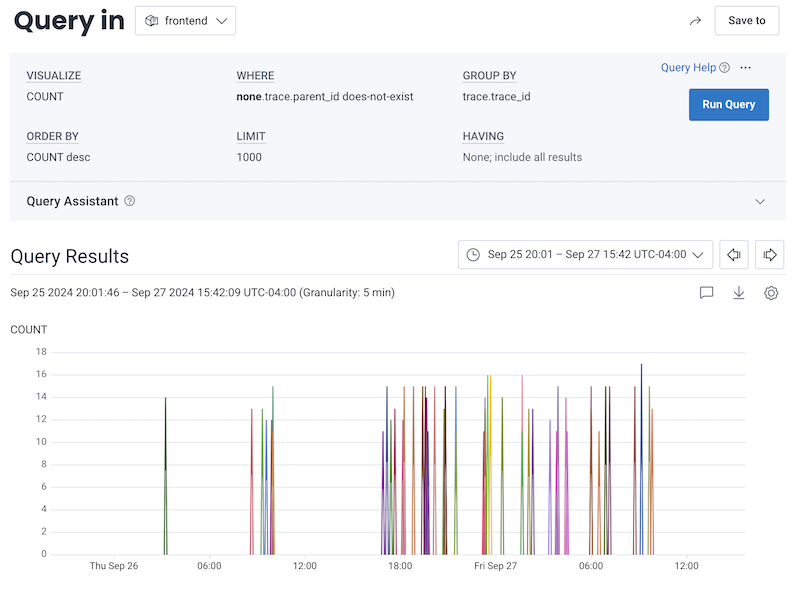800x589 pixels.
Task: Click the clock icon in the time picker
Action: pos(471,254)
